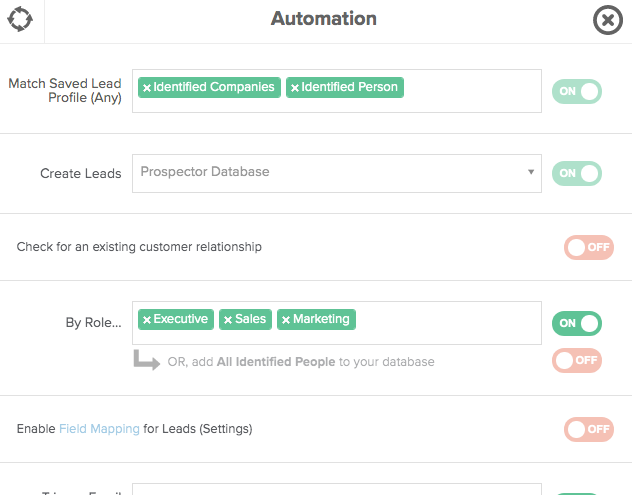Screen dimensions: 632x495
Task: Click the gray bent arrow icon
Action: coord(147,360)
